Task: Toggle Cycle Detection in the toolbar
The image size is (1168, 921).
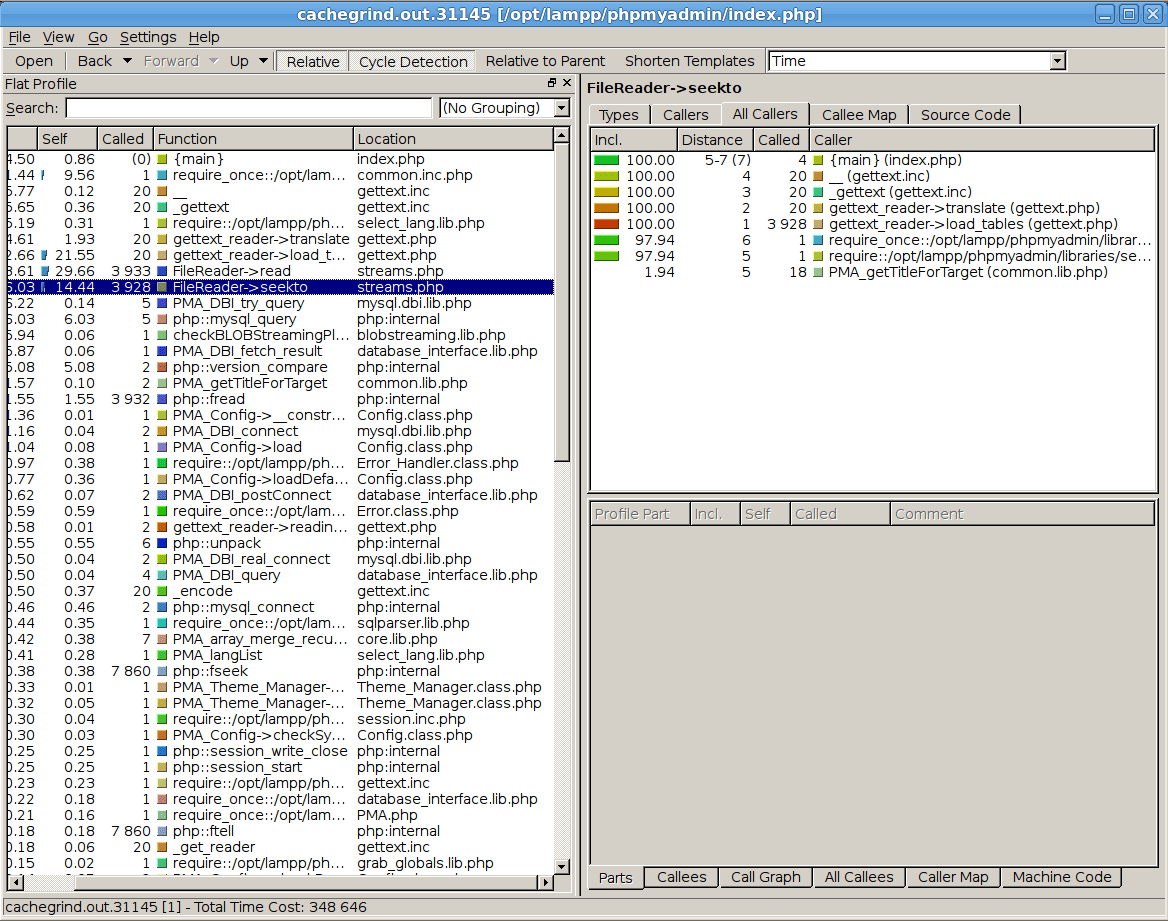Action: click(x=413, y=61)
